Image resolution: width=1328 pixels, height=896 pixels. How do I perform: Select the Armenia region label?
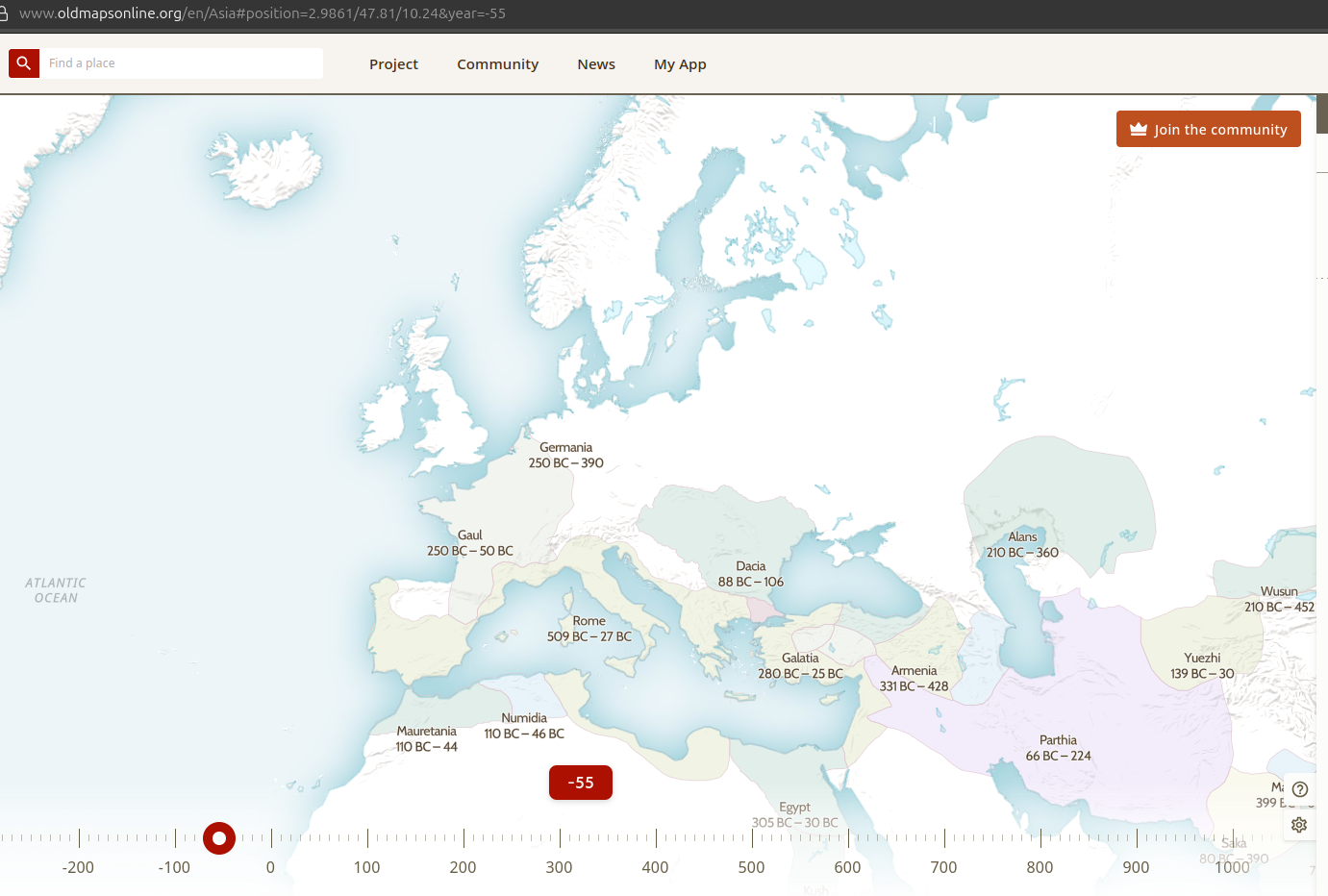[x=914, y=678]
